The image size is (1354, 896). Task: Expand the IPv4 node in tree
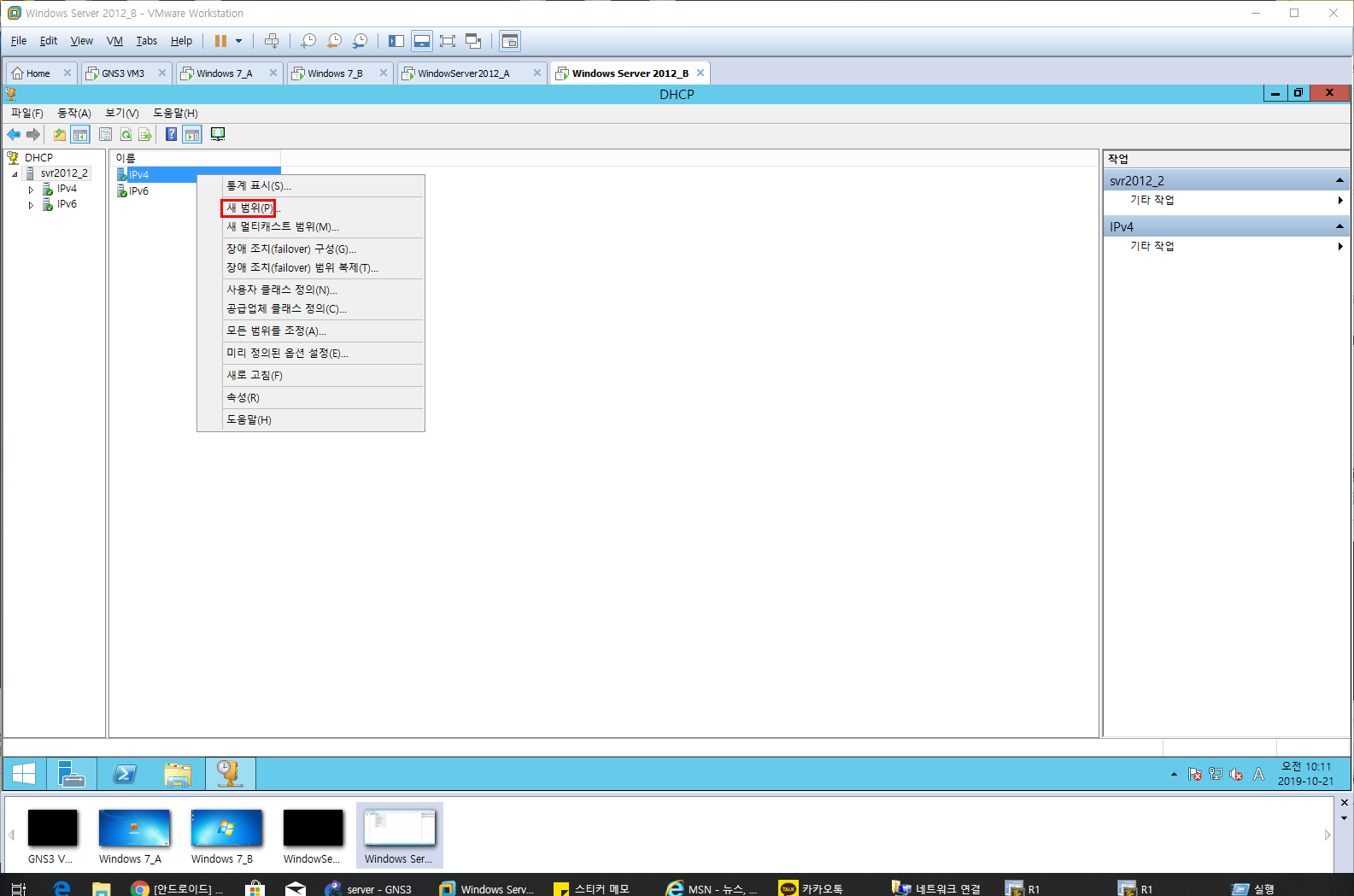[31, 189]
